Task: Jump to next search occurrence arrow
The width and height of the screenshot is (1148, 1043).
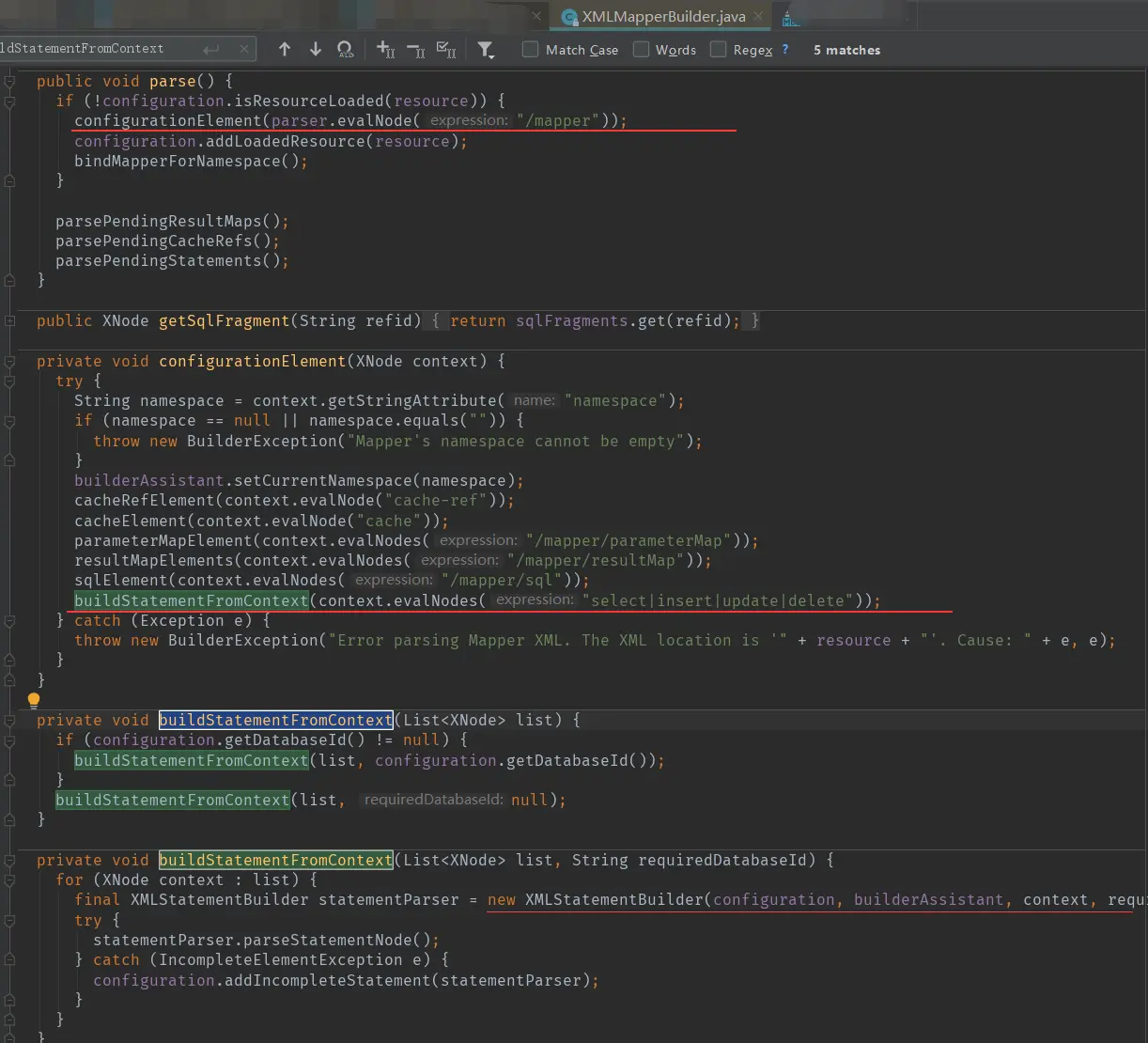Action: coord(316,50)
